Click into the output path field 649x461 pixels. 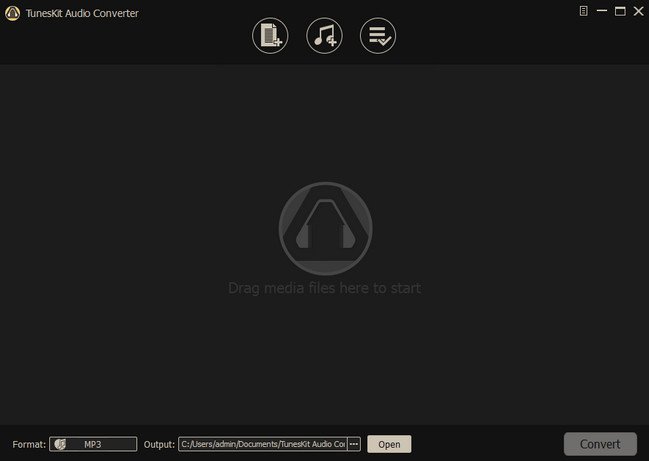click(x=262, y=444)
